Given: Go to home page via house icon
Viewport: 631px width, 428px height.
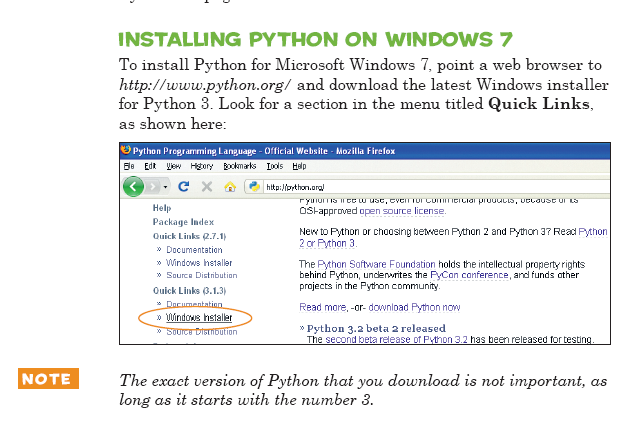Looking at the screenshot, I should pos(230,187).
